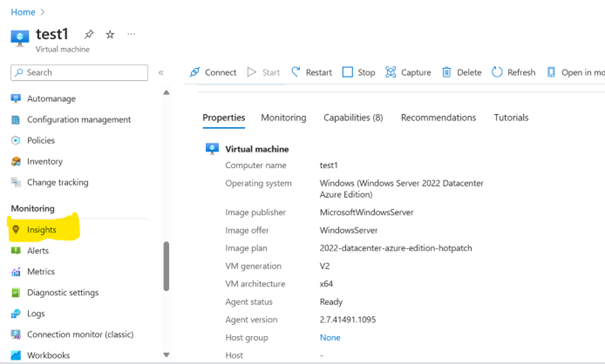Open Policies icon in the sidebar

pyautogui.click(x=16, y=141)
